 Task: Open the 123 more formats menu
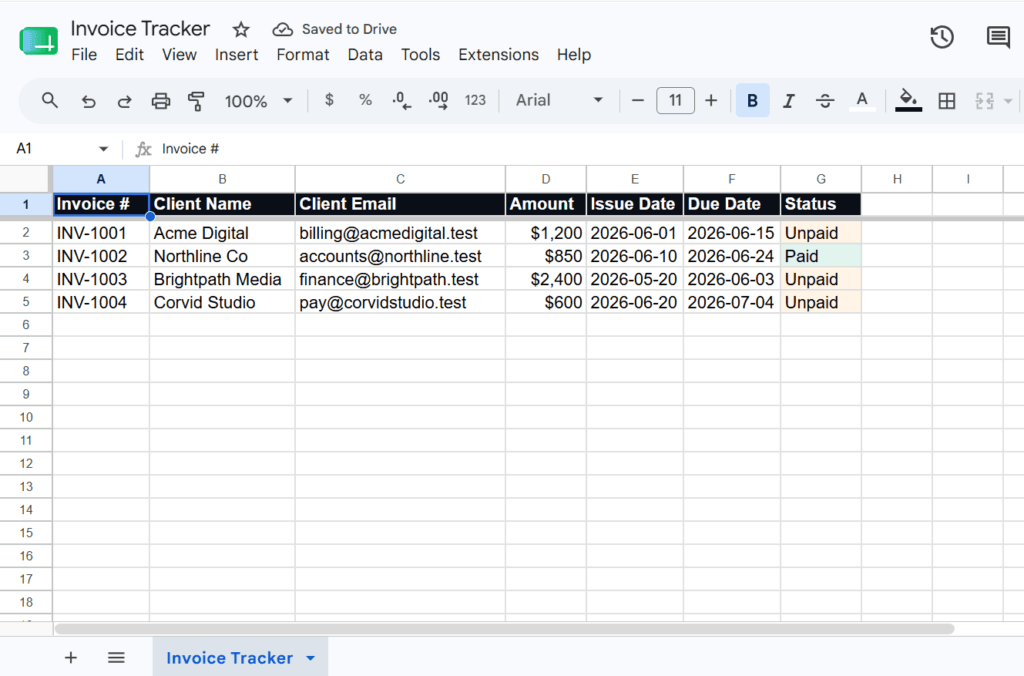click(x=475, y=101)
